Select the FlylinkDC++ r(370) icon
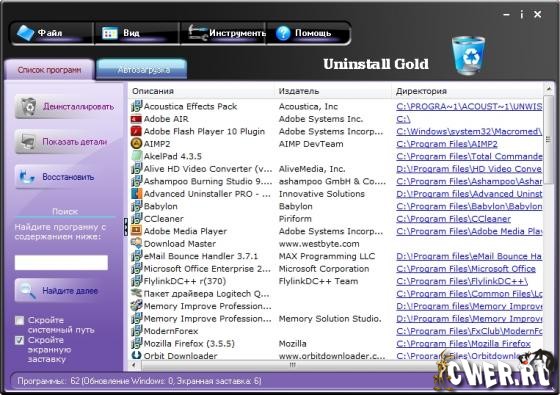Screen dimensions: 560x395 pos(136,281)
